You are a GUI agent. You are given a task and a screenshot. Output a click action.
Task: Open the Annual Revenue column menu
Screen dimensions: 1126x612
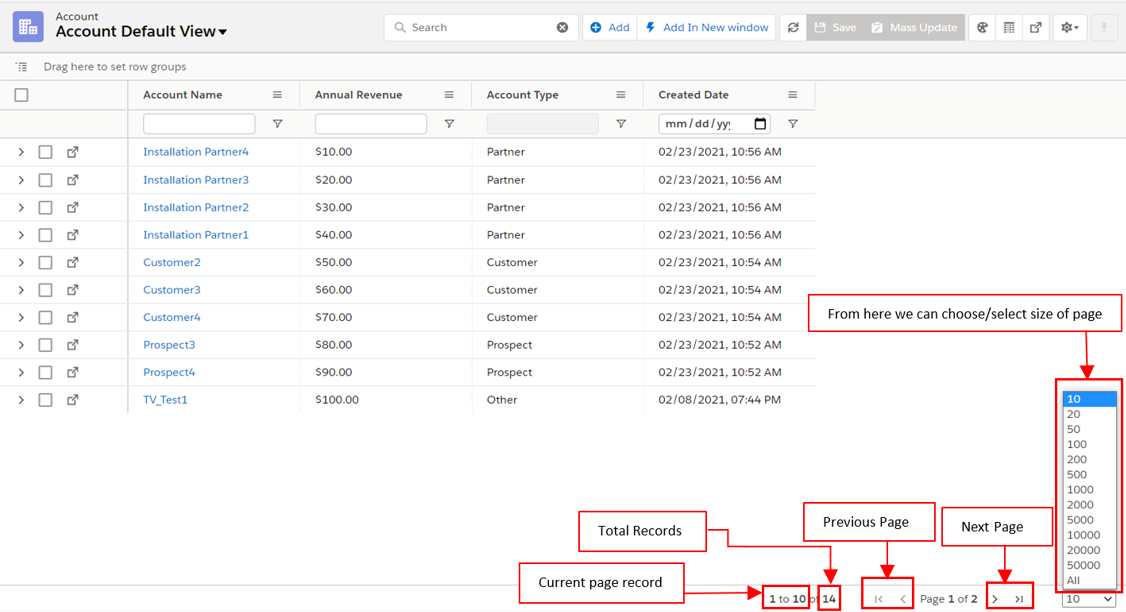tap(449, 95)
